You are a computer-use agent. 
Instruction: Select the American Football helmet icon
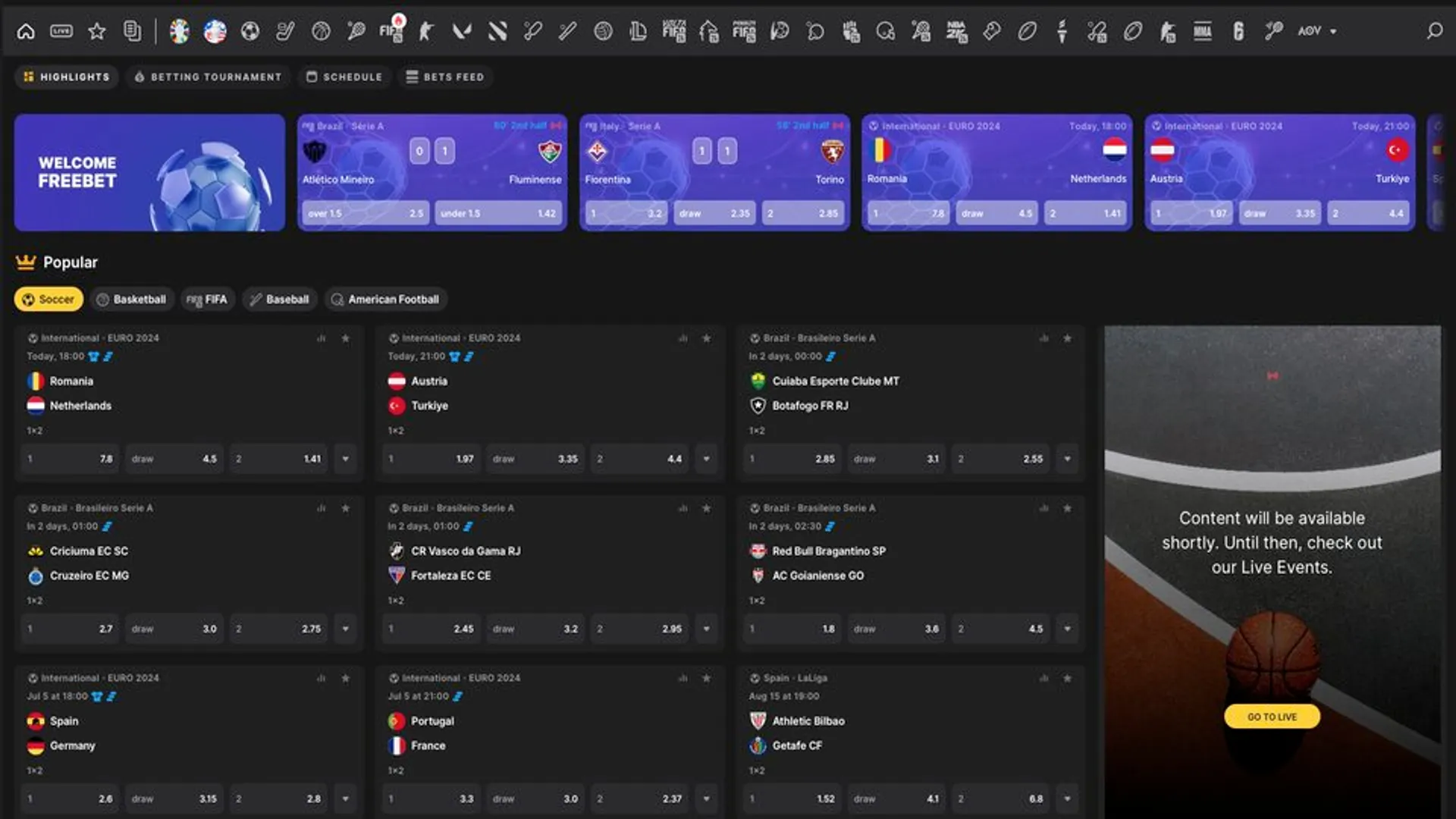(886, 31)
